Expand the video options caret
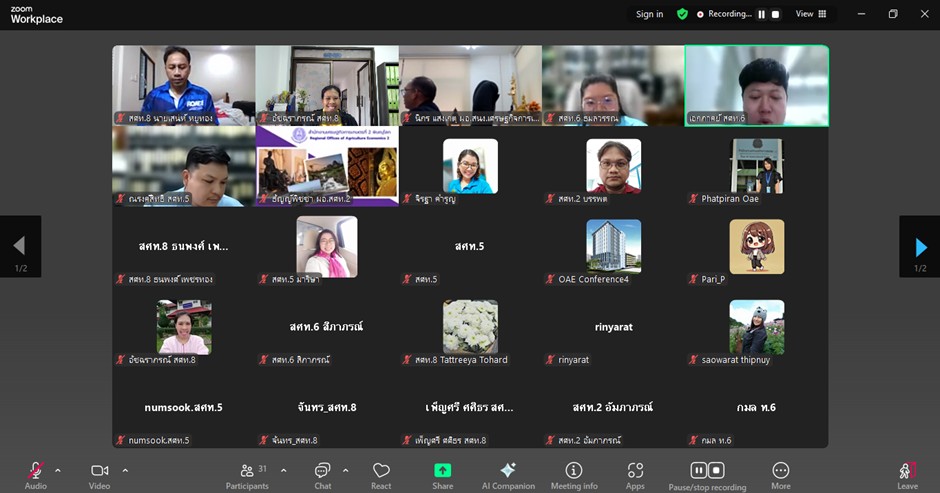The image size is (940, 493). pos(125,470)
